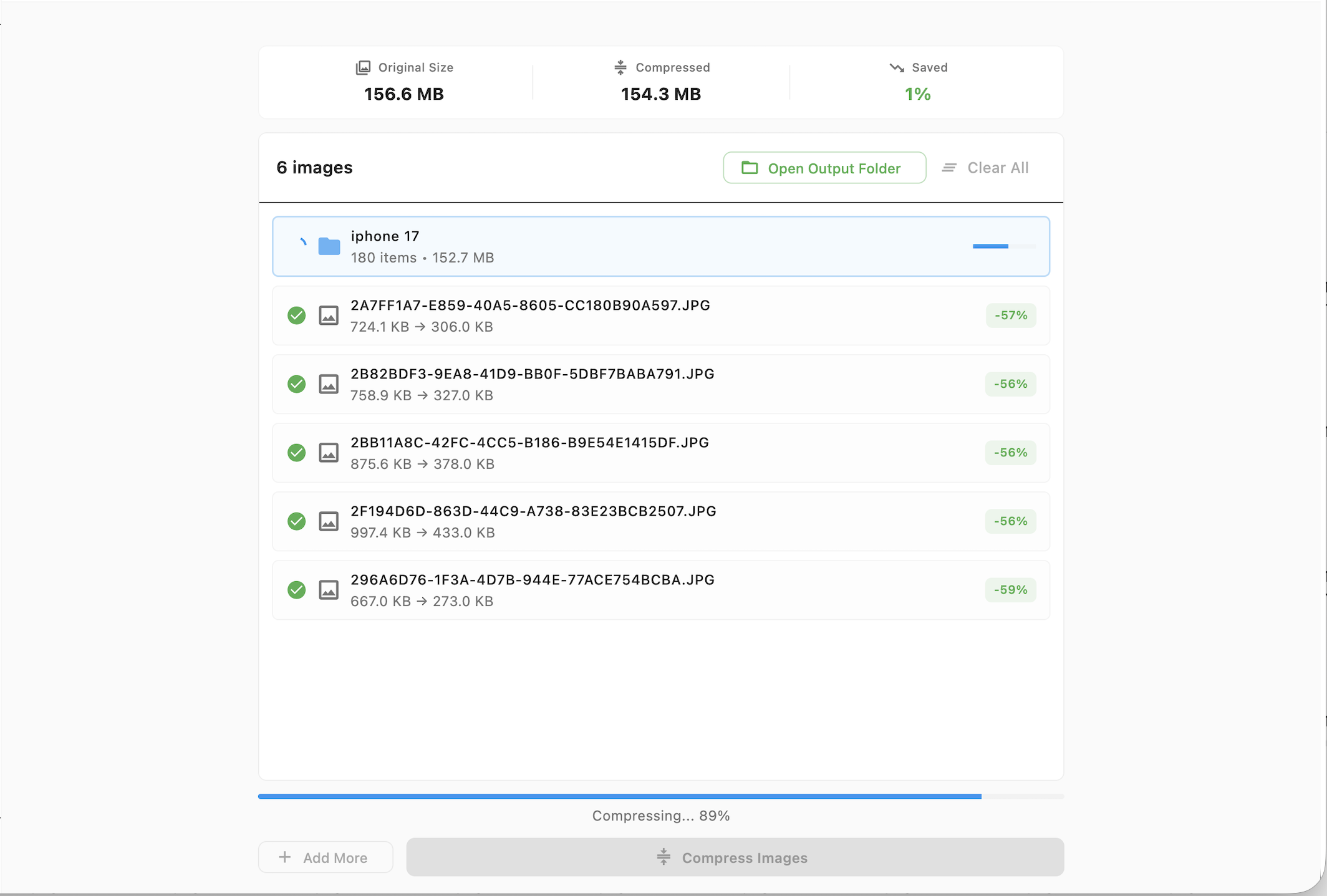Click the Add More button
The image size is (1327, 896).
pyautogui.click(x=326, y=857)
